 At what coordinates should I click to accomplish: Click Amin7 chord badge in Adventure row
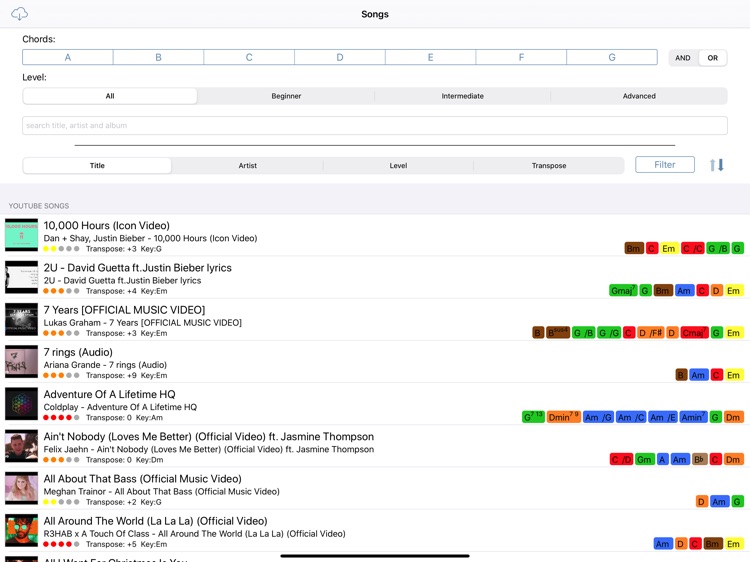[694, 417]
